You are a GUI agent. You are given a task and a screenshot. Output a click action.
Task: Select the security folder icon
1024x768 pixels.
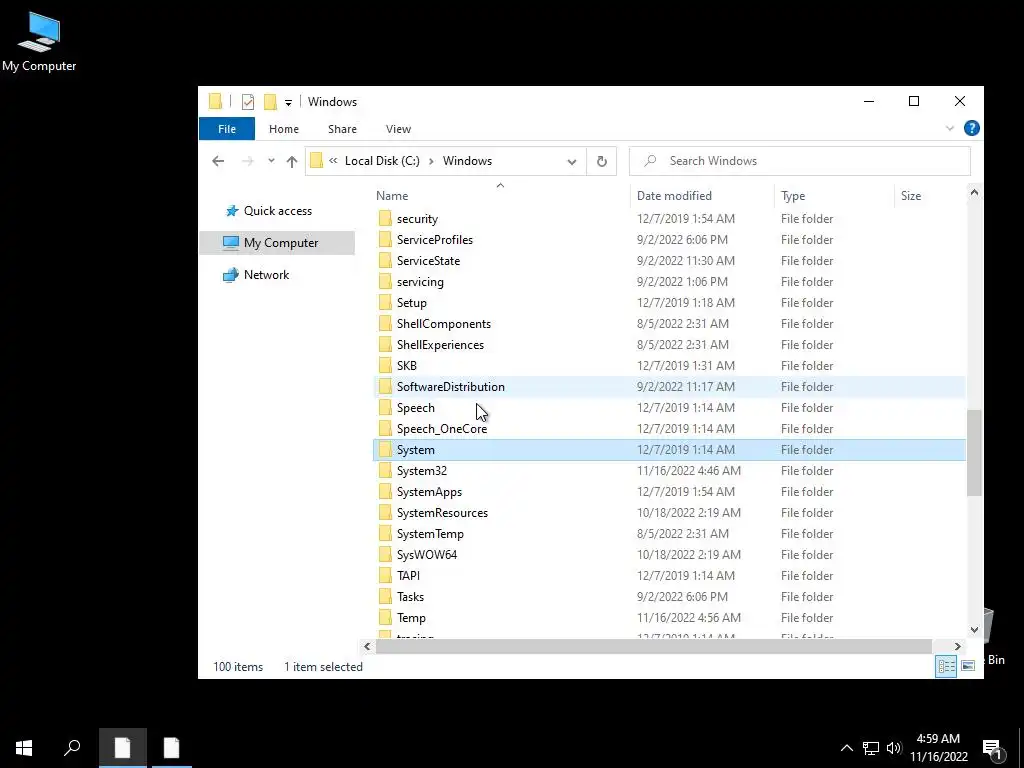(x=385, y=219)
